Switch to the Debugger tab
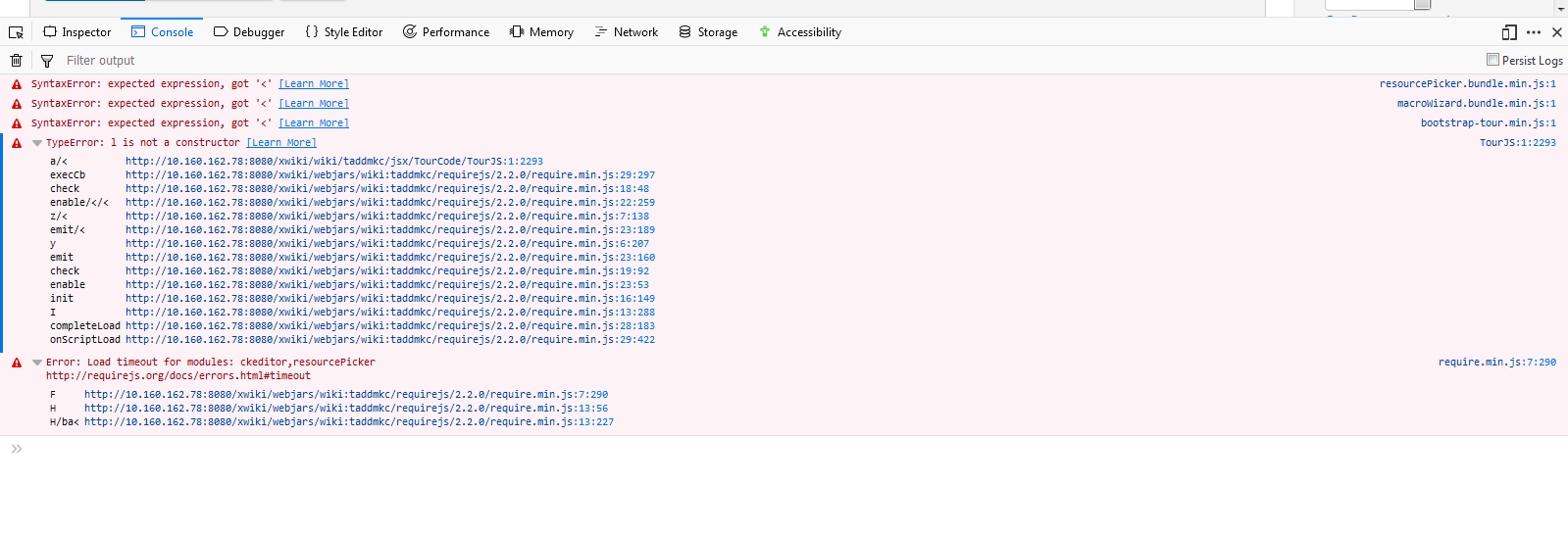The image size is (1568, 535). pos(249,32)
